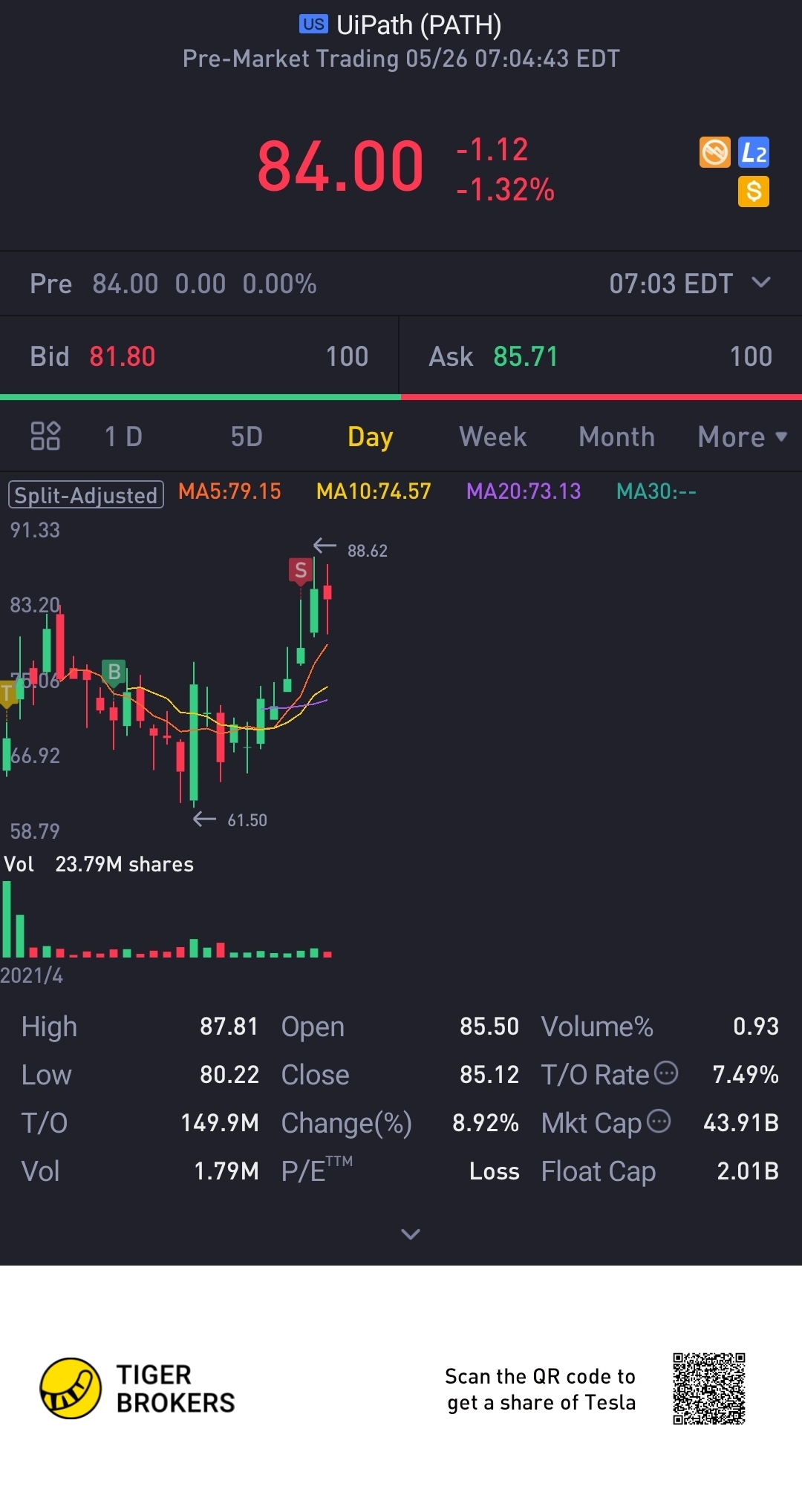Tap the UiPath (PATH) title
Image resolution: width=802 pixels, height=1512 pixels.
[x=419, y=25]
